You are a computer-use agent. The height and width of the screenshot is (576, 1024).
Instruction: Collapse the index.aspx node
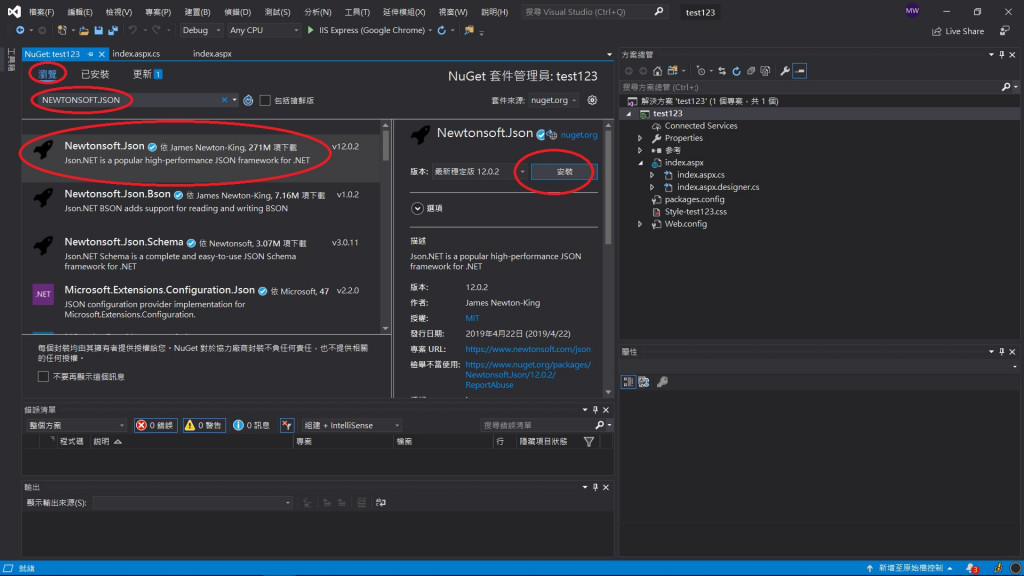pyautogui.click(x=640, y=163)
